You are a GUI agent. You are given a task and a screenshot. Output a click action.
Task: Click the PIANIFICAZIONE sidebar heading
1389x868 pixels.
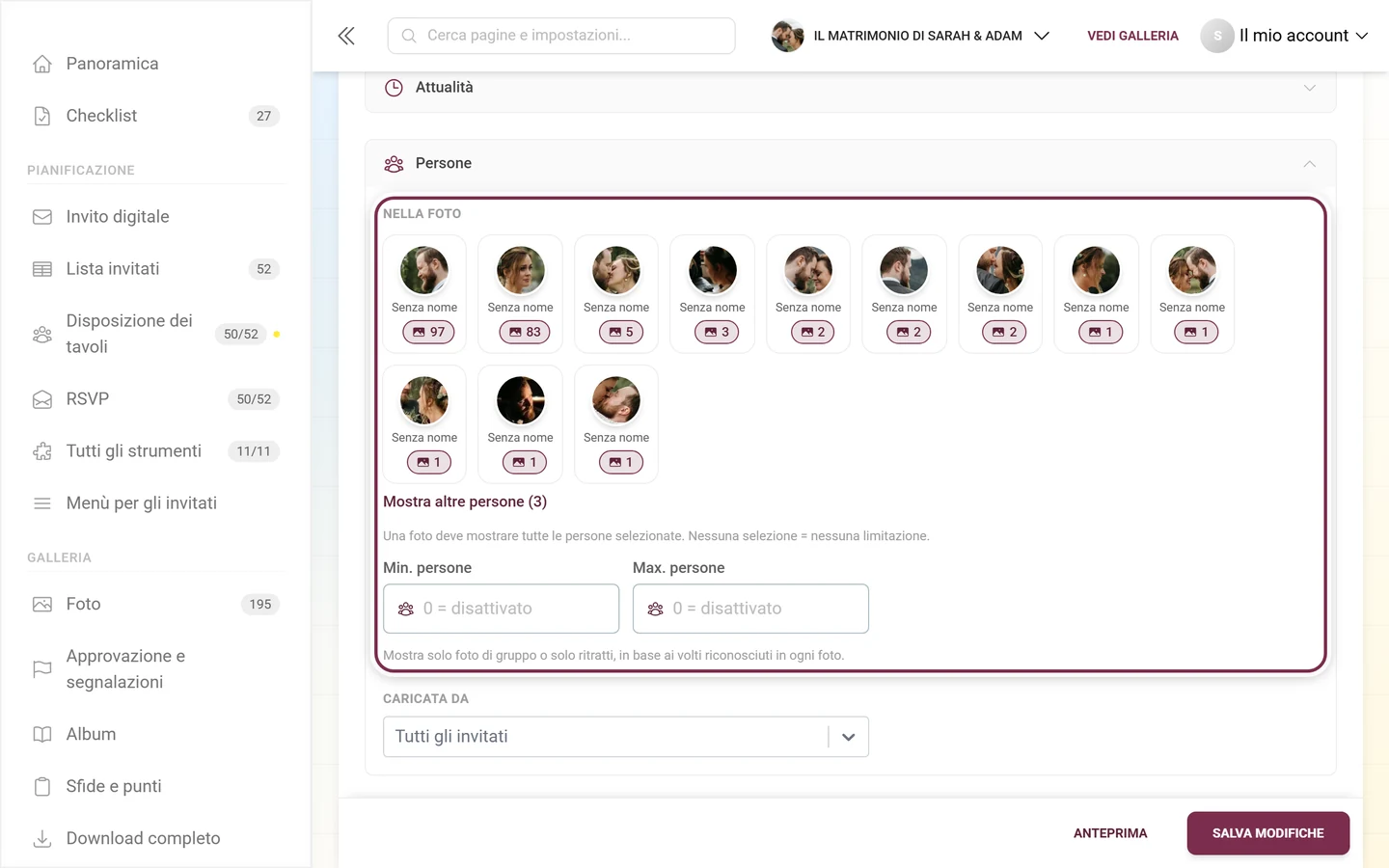click(x=81, y=171)
